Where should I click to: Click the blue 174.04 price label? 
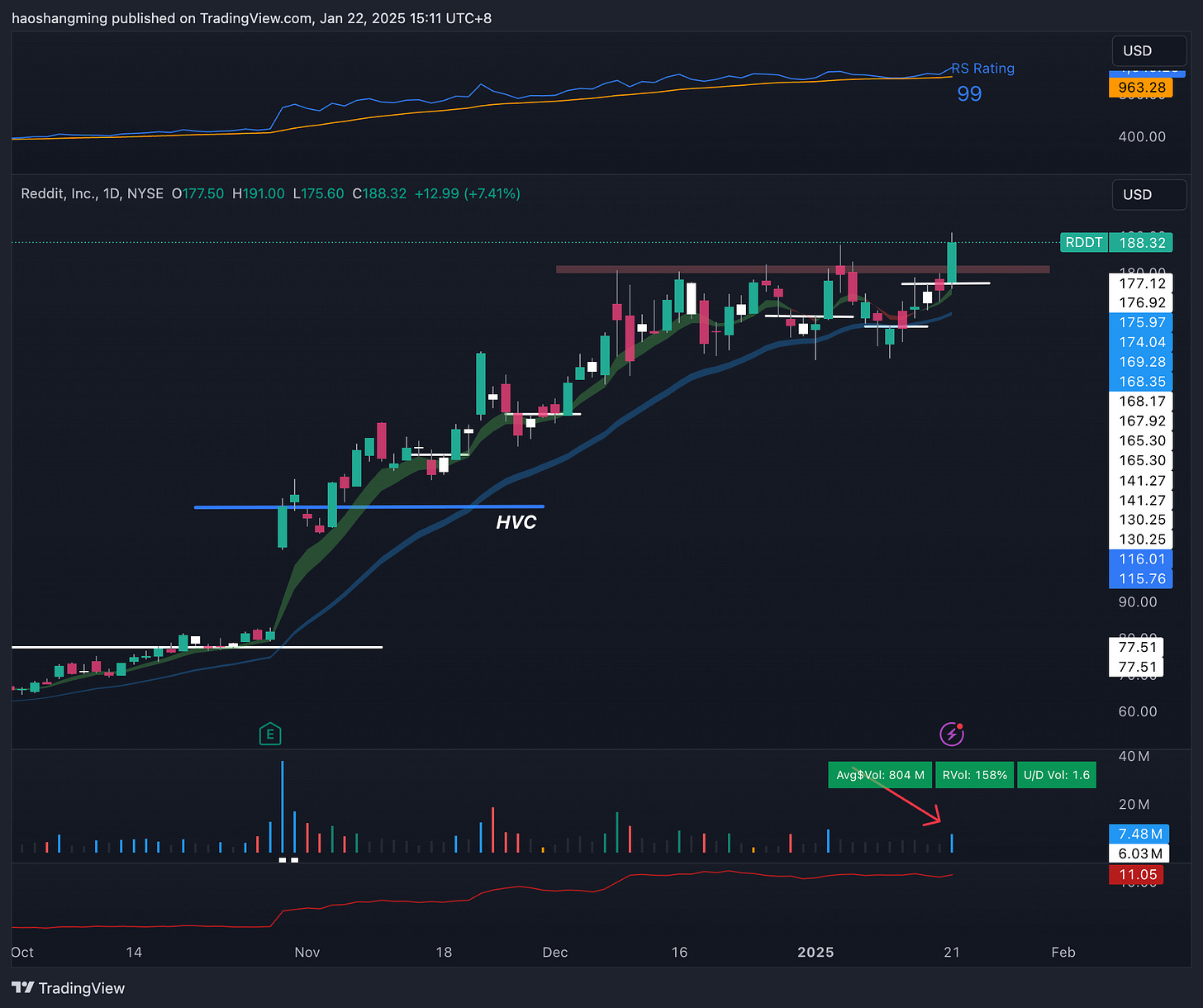(x=1141, y=342)
